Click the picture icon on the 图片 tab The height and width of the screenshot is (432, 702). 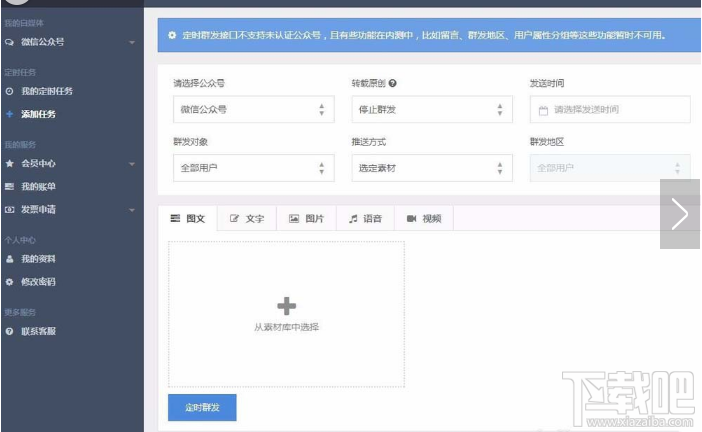pyautogui.click(x=294, y=218)
